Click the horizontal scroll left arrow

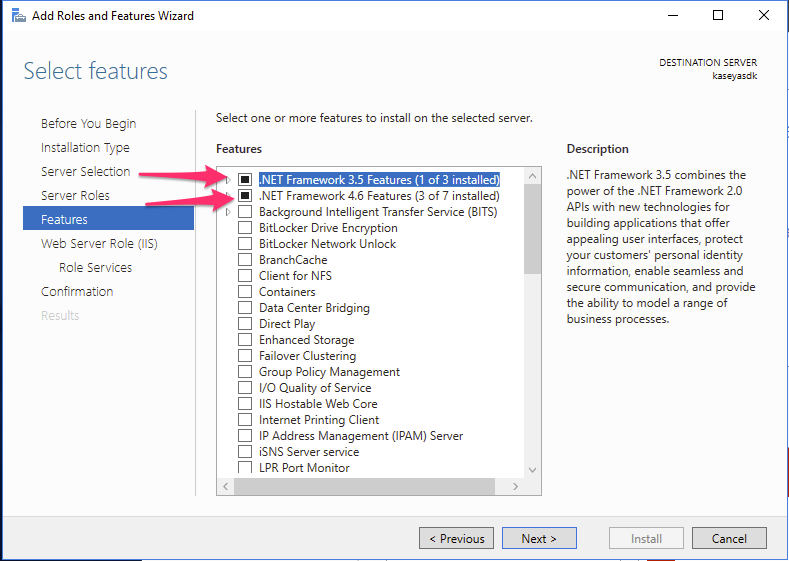[225, 487]
